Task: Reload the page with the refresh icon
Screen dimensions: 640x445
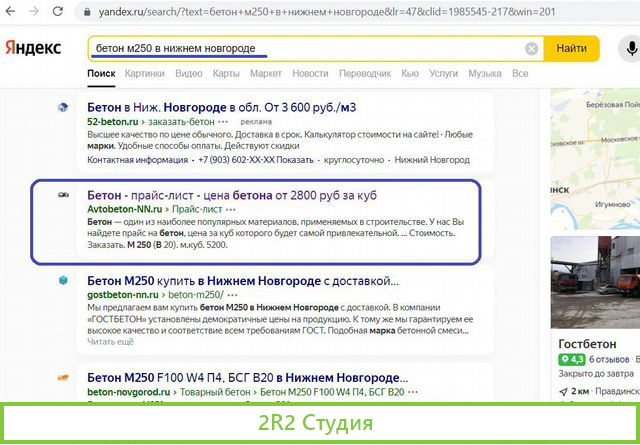Action: 58,12
